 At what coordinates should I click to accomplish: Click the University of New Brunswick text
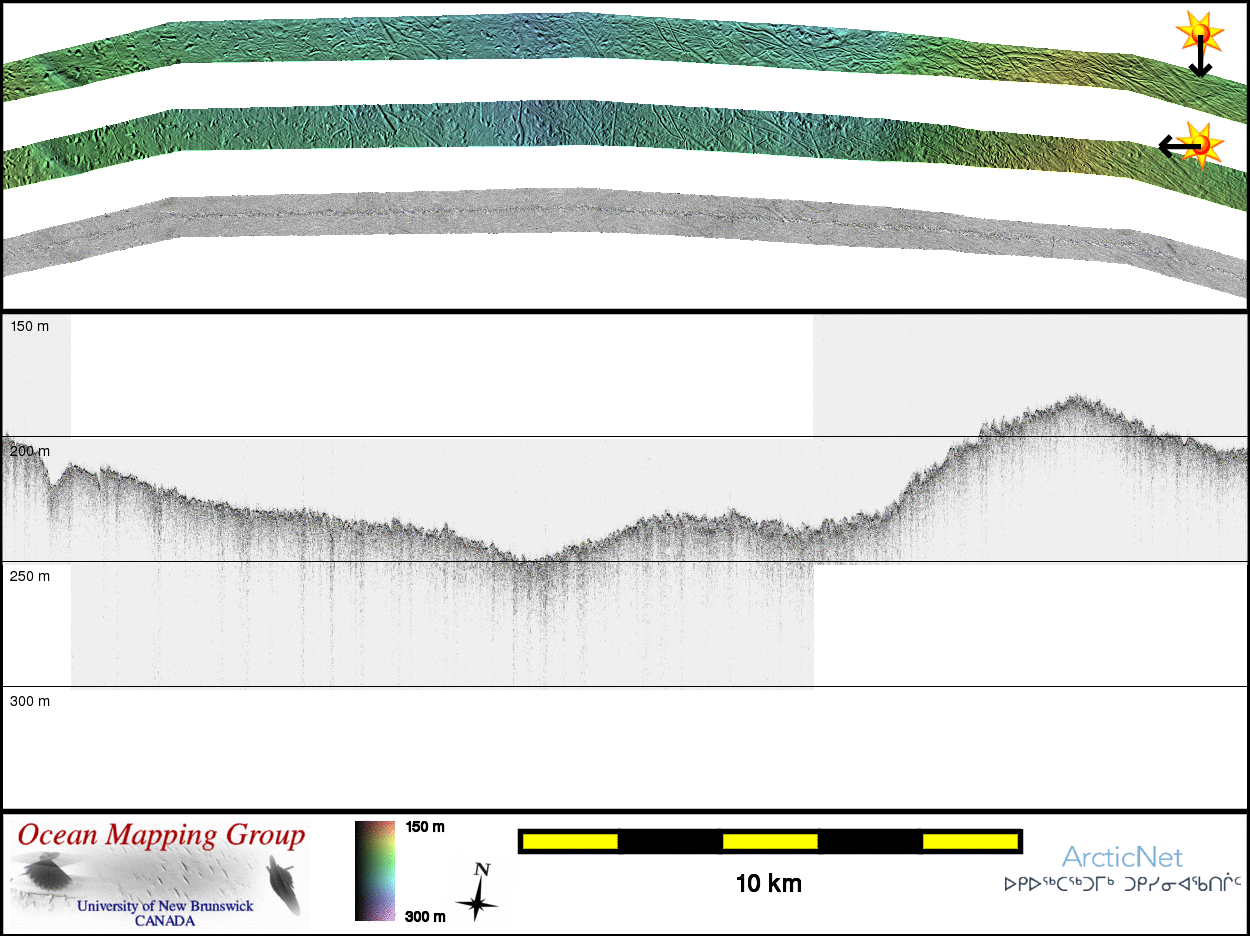pyautogui.click(x=165, y=907)
